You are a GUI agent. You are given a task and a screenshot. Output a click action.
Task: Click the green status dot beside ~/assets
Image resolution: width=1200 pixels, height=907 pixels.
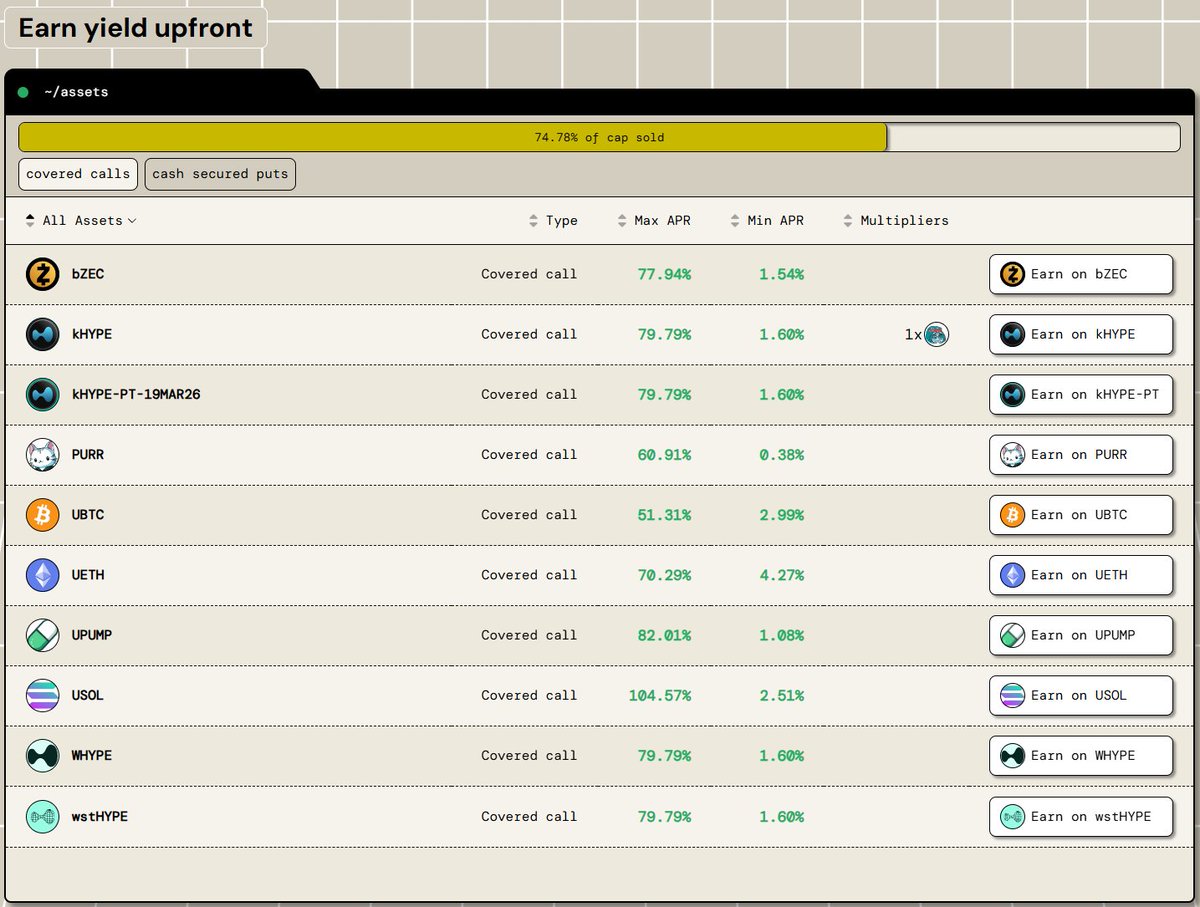click(x=23, y=92)
